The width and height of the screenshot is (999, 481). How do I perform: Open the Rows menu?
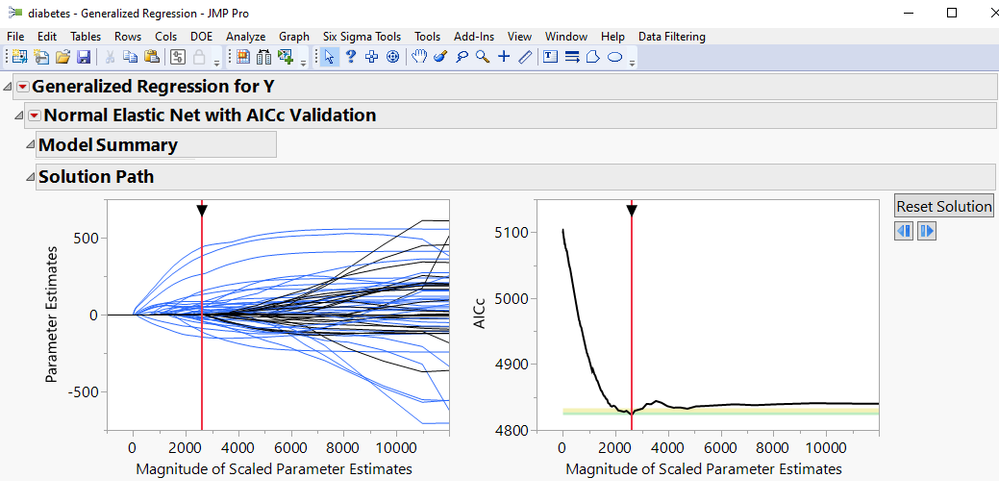click(128, 36)
